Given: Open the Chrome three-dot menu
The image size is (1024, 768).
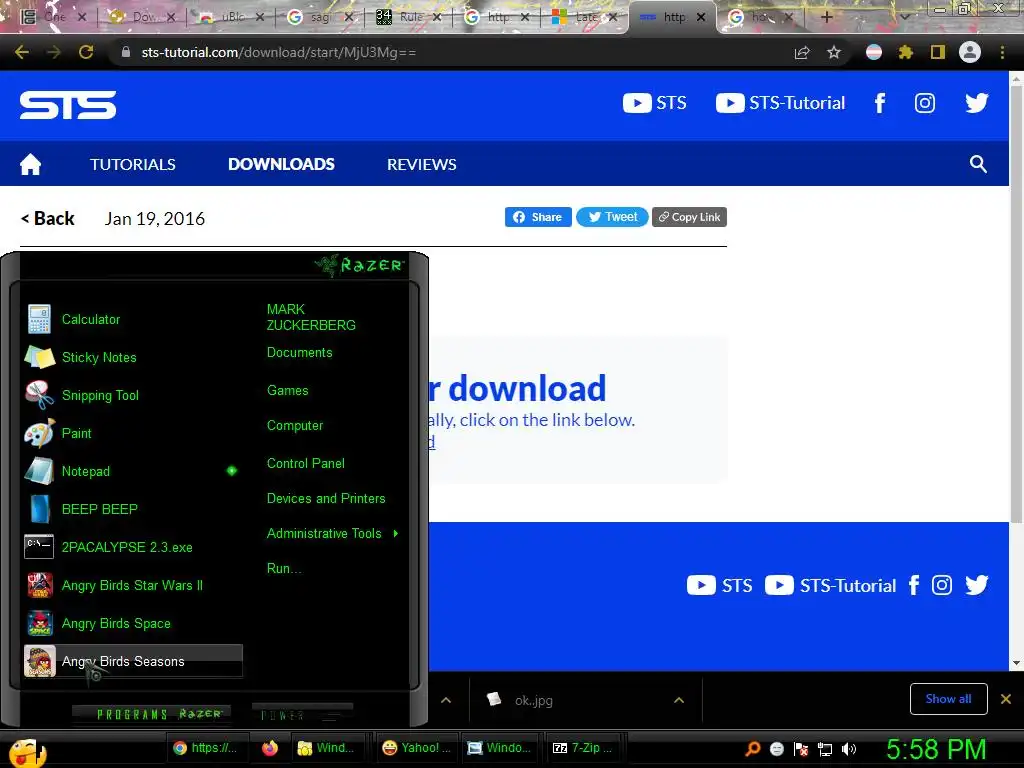Looking at the screenshot, I should [x=1002, y=52].
